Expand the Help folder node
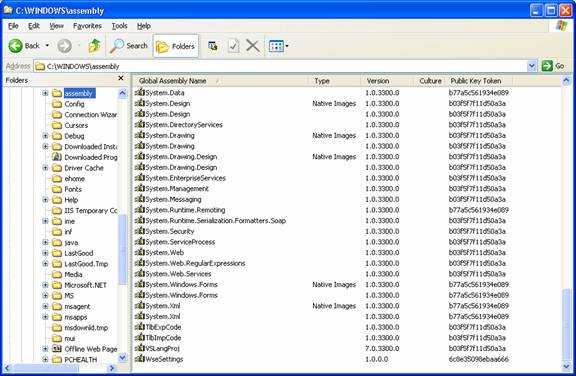 point(45,200)
